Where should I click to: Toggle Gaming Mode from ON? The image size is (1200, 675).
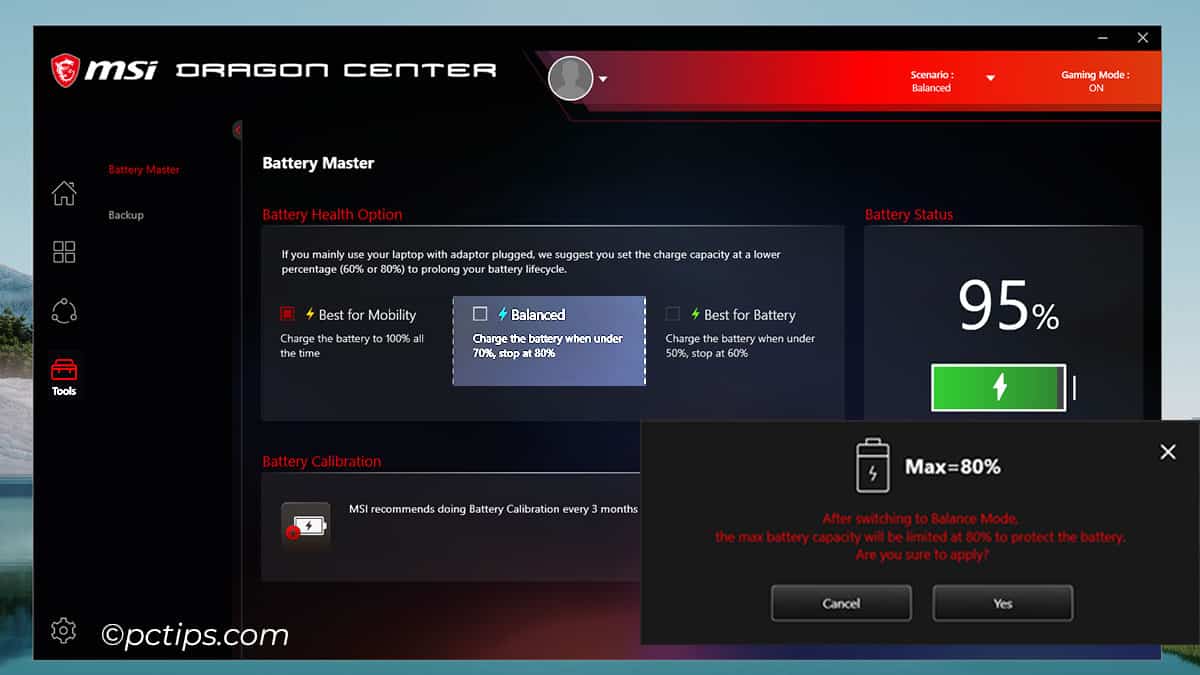1095,81
